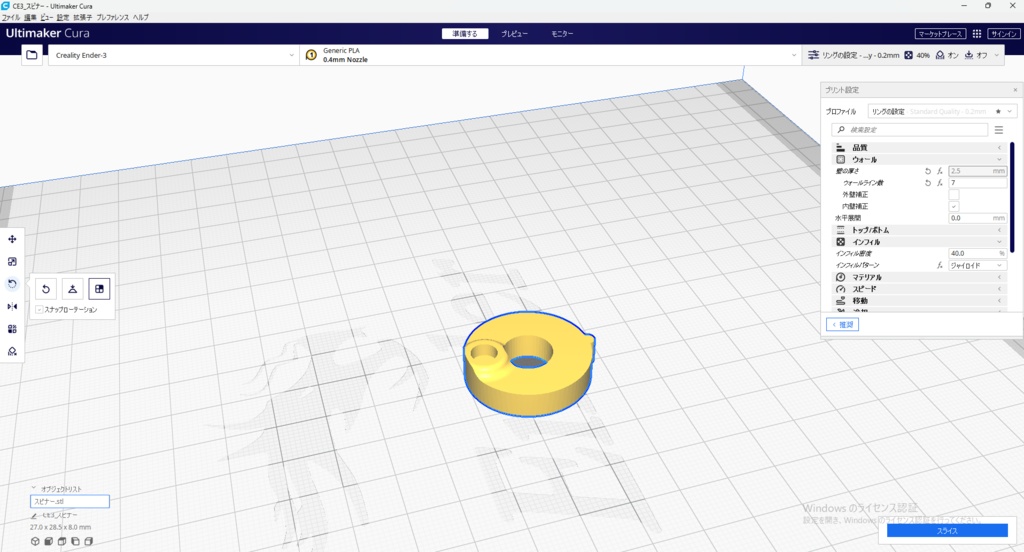Click the lay flat button
This screenshot has height=552, width=1024.
point(72,289)
